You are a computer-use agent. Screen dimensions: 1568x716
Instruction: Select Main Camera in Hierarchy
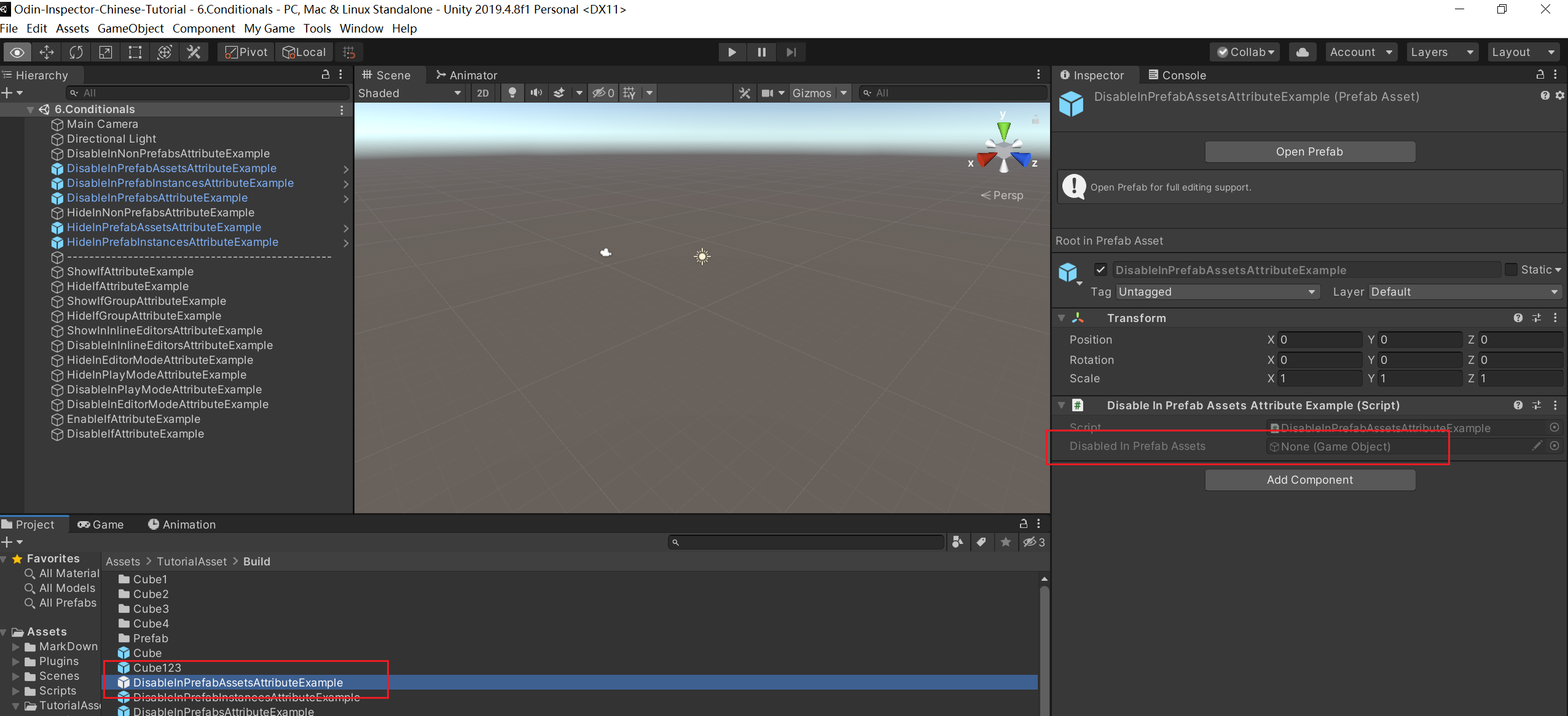pos(103,124)
